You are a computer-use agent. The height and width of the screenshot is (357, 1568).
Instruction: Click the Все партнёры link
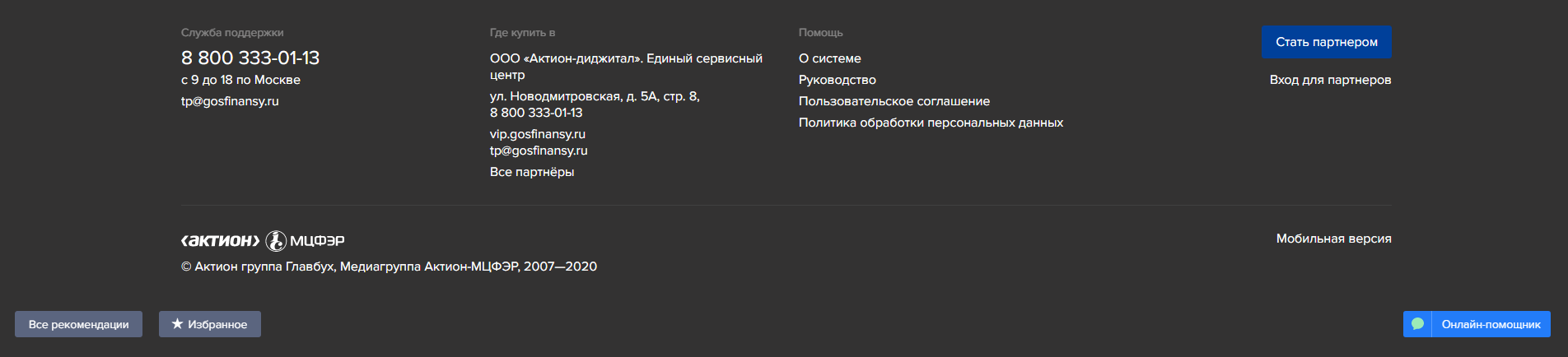(x=531, y=172)
